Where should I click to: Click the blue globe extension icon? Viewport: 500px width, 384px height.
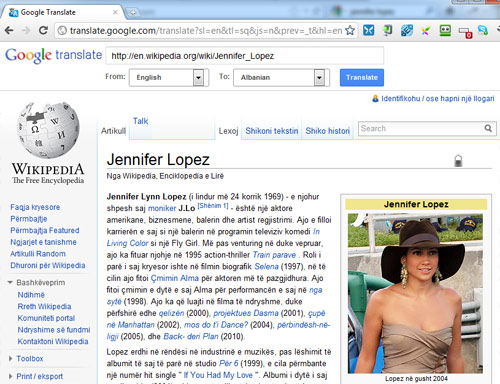[x=407, y=31]
